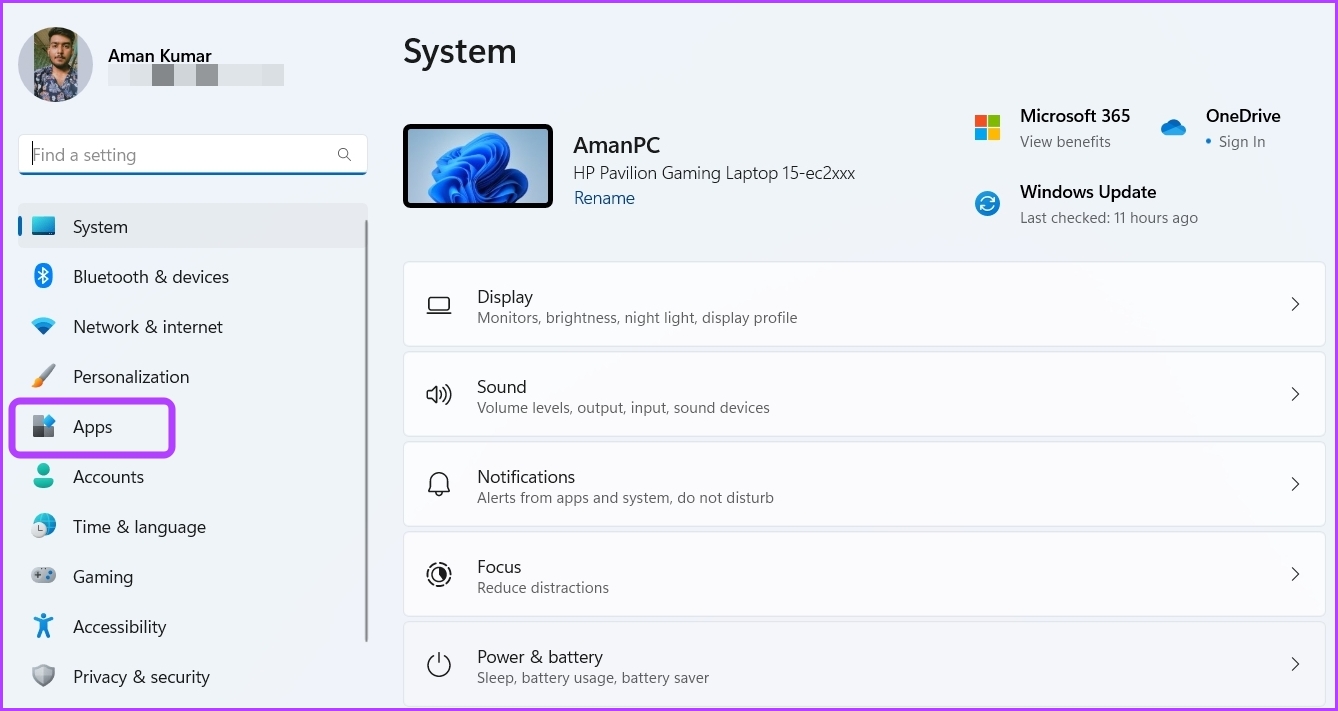Expand the Sound settings chevron
Viewport: 1338px width, 711px height.
[x=1295, y=394]
